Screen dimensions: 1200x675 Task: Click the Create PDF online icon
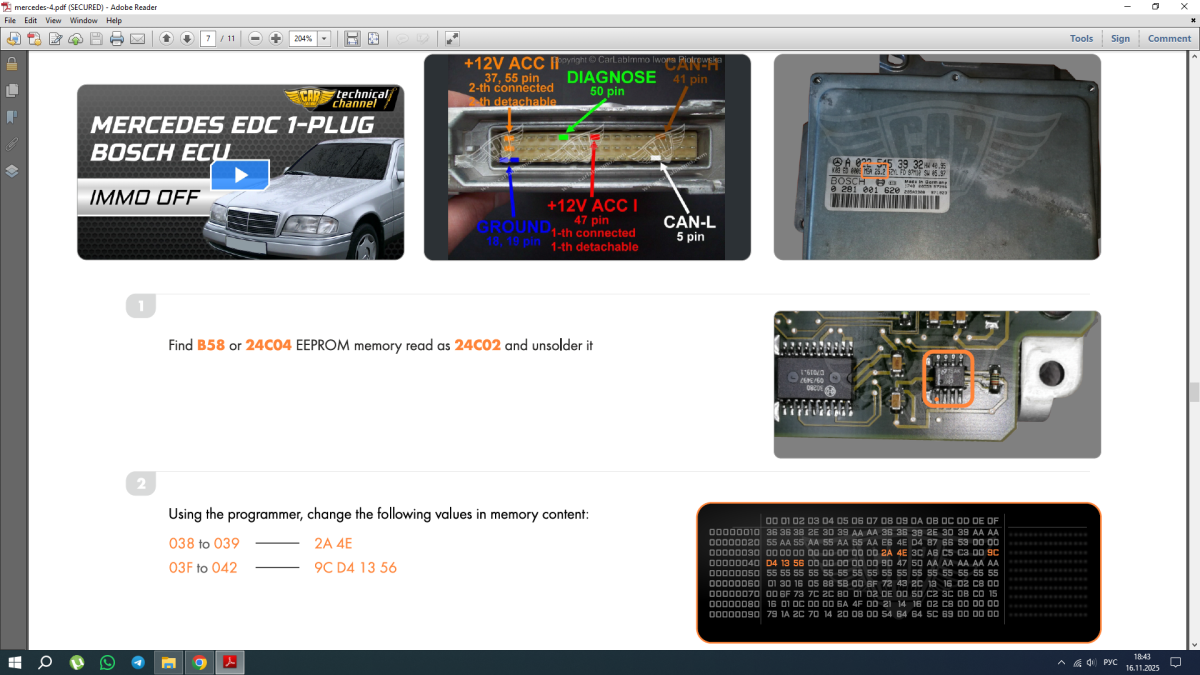pos(34,39)
